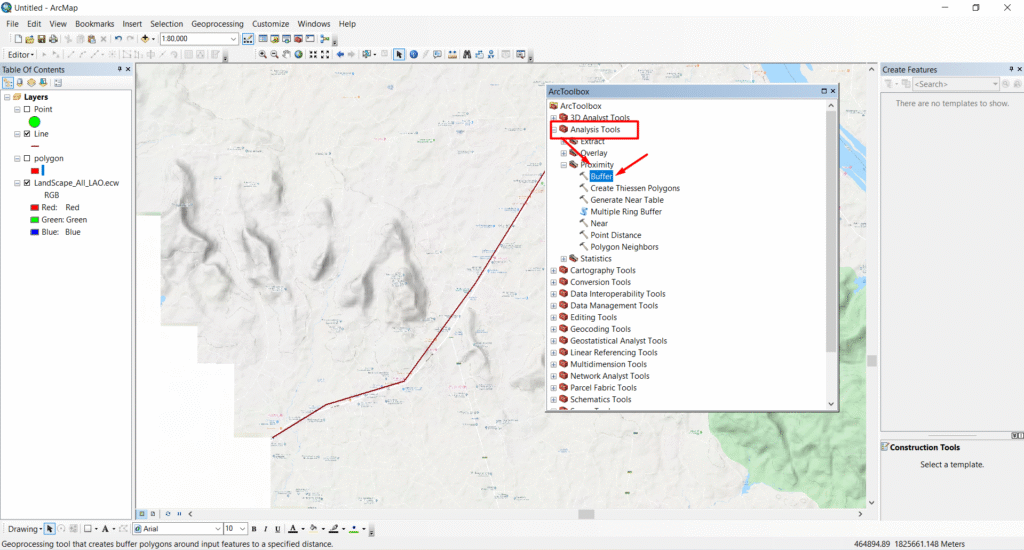The height and width of the screenshot is (550, 1024).
Task: Click the Fixed Zoom In icon
Action: (313, 55)
